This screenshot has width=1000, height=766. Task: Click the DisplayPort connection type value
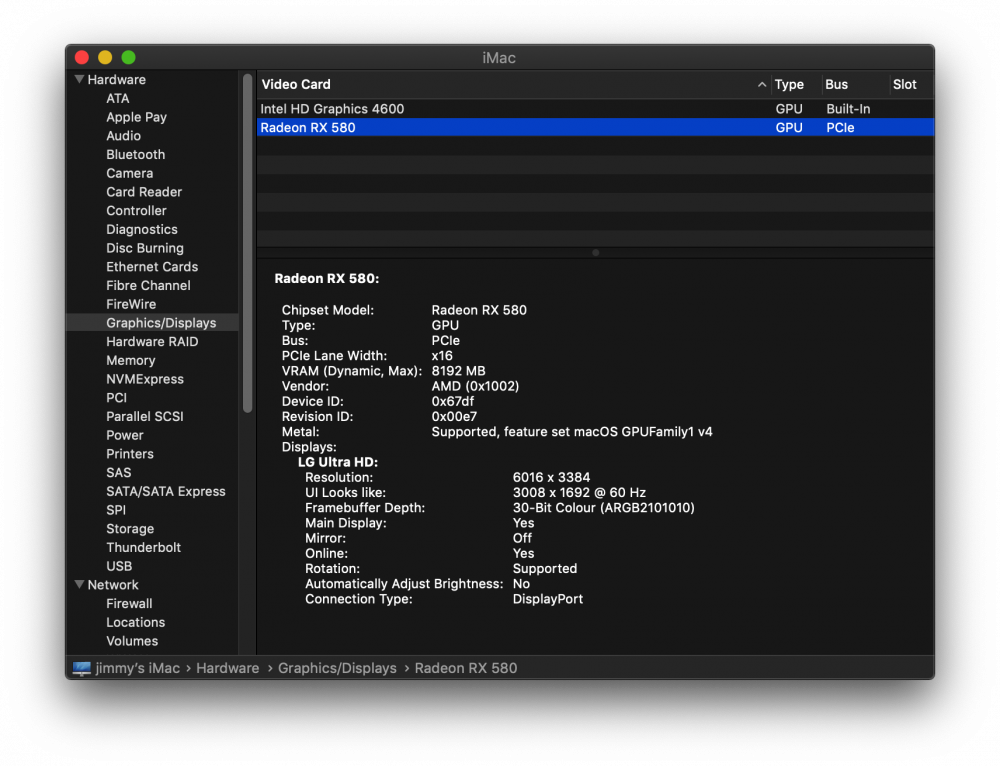[547, 600]
